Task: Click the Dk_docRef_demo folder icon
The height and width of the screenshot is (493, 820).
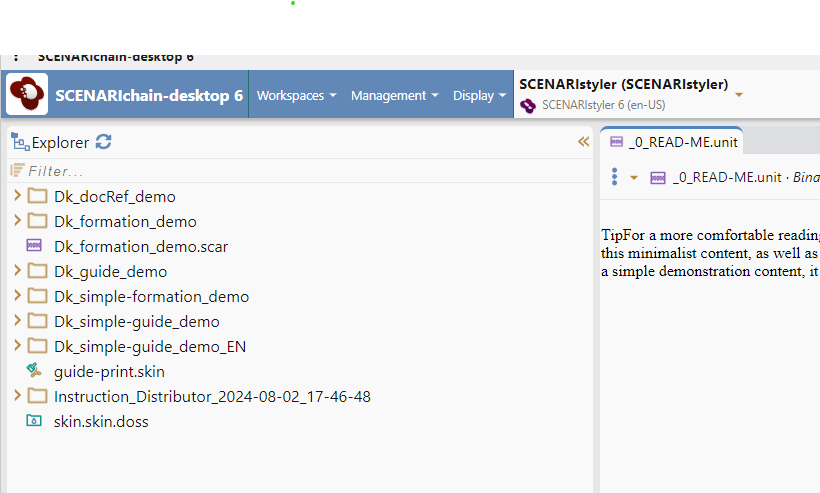Action: (x=38, y=196)
